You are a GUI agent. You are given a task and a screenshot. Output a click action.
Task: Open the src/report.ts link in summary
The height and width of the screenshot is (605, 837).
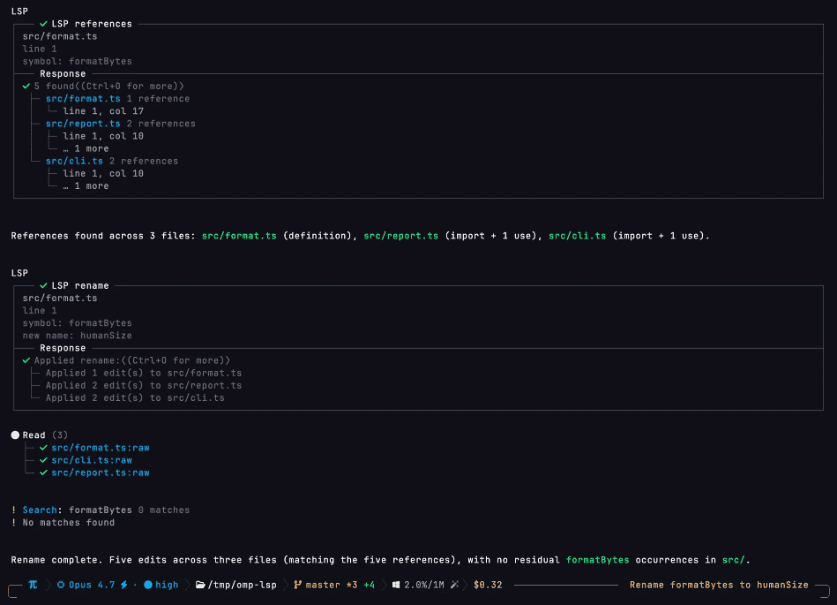pos(401,235)
